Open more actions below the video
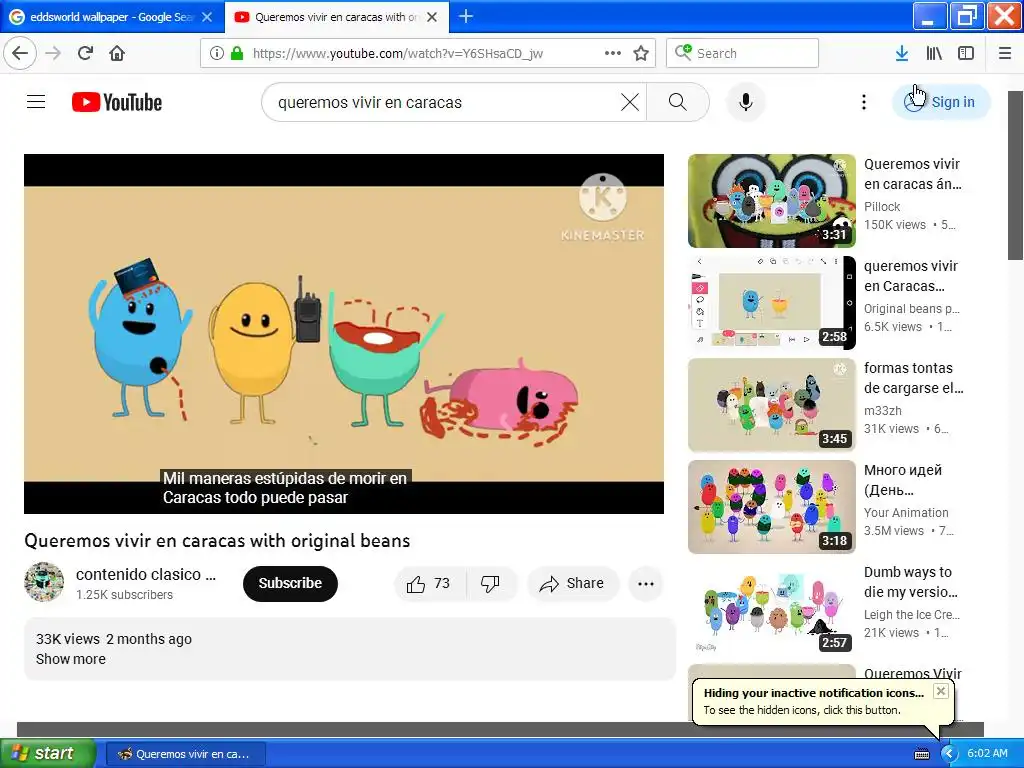 click(646, 583)
